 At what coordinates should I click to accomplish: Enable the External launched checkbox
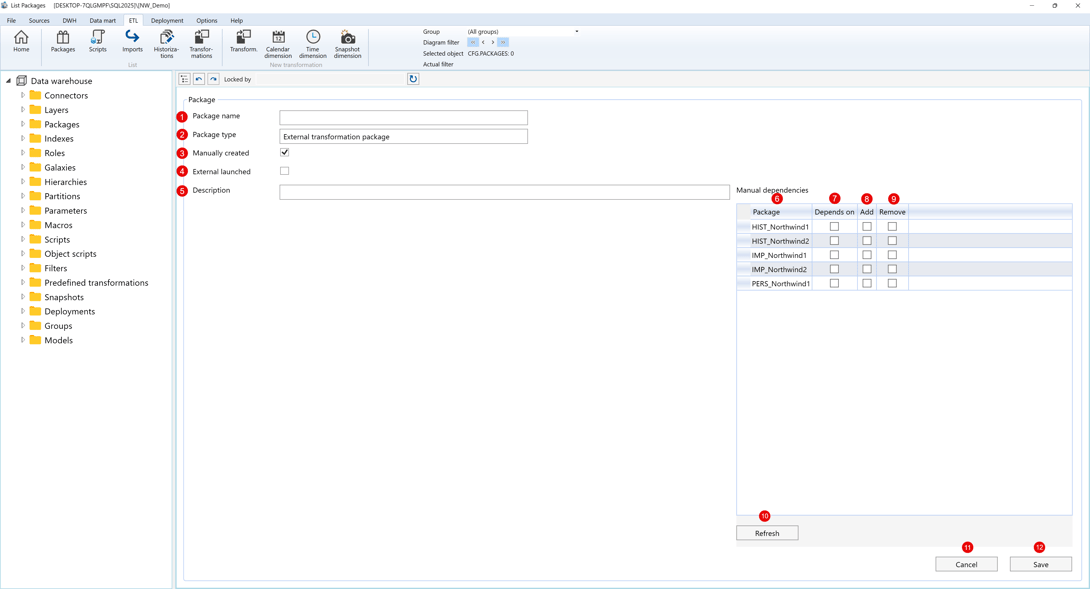pyautogui.click(x=285, y=171)
